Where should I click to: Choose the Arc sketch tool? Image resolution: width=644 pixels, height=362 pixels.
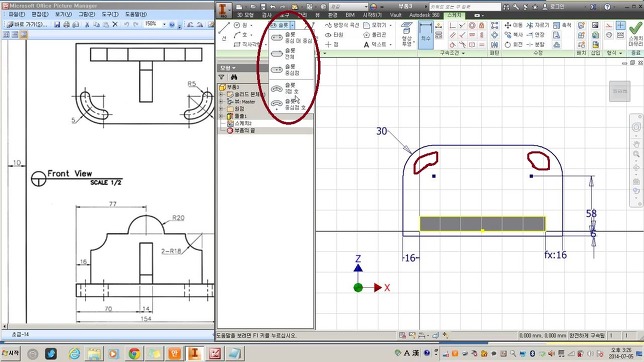242,35
